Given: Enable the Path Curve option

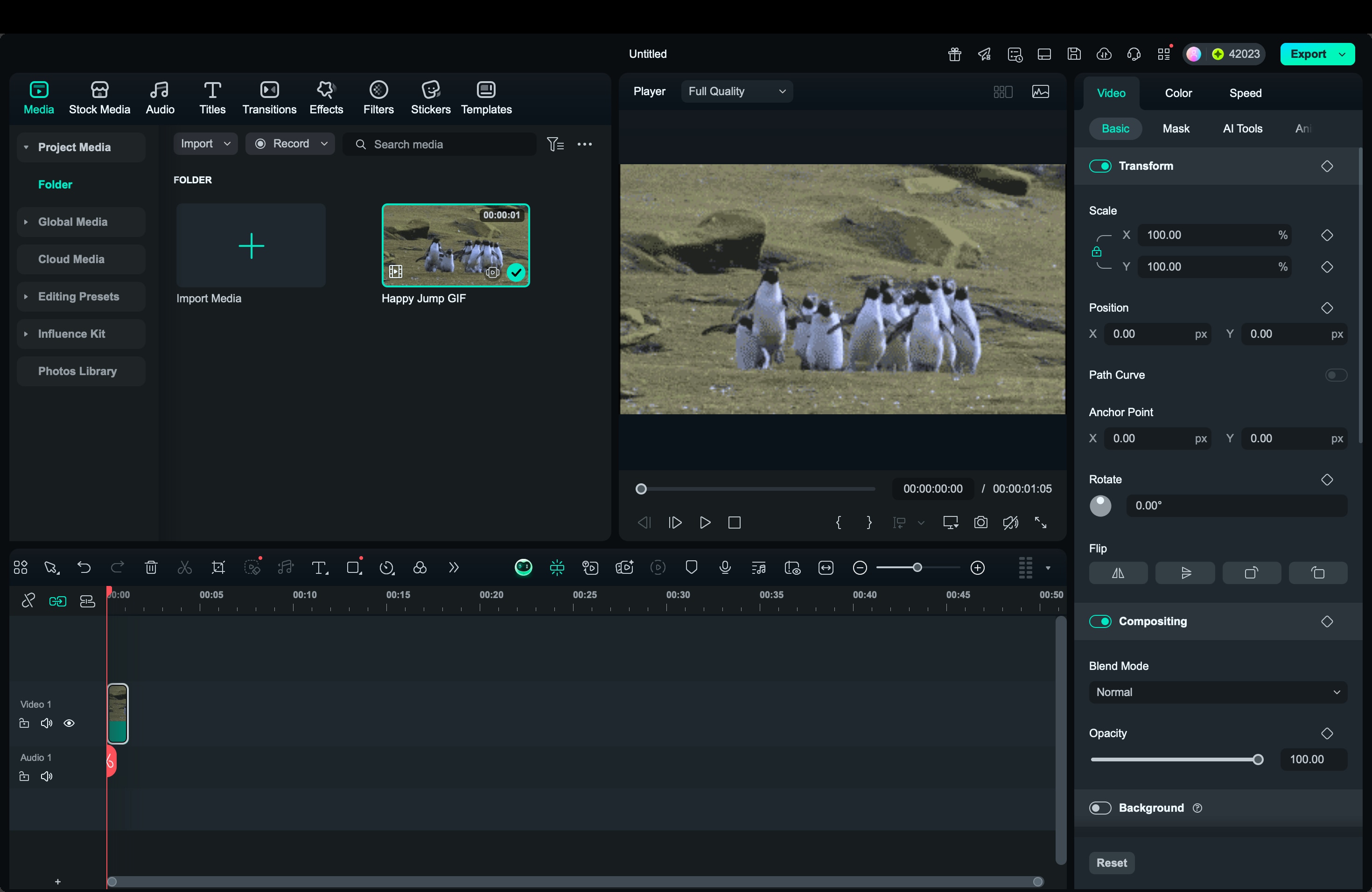Looking at the screenshot, I should coord(1335,375).
